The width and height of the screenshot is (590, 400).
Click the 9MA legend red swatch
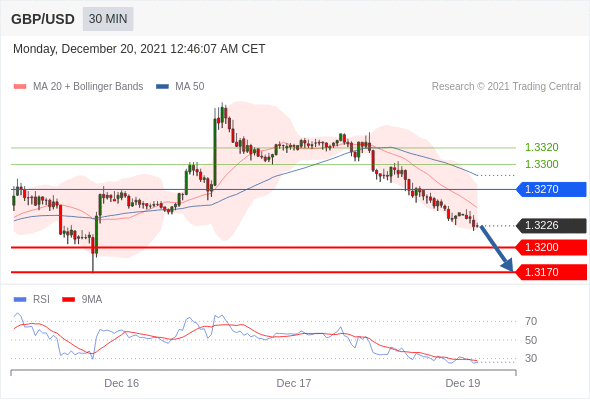click(68, 300)
